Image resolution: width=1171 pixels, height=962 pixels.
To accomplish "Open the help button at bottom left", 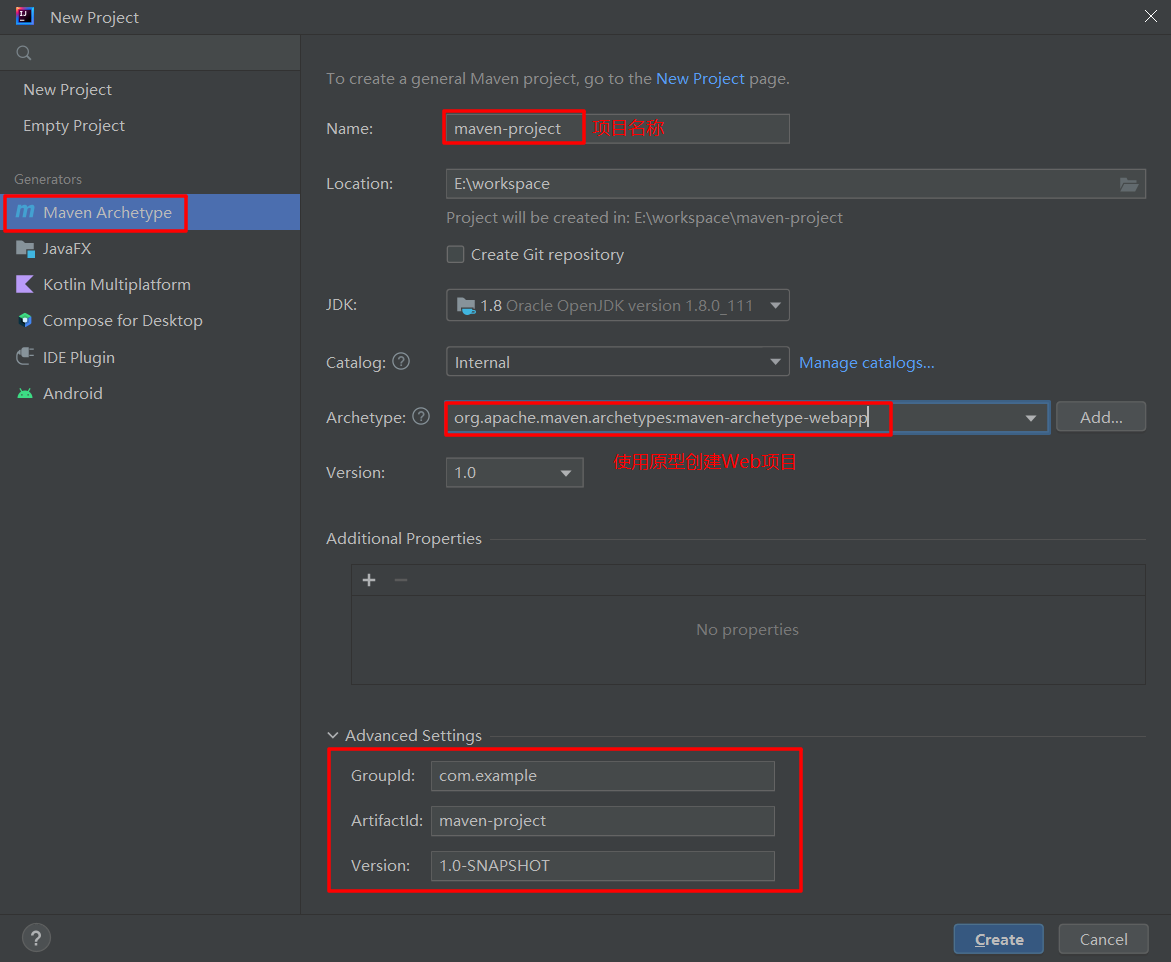I will [x=37, y=937].
